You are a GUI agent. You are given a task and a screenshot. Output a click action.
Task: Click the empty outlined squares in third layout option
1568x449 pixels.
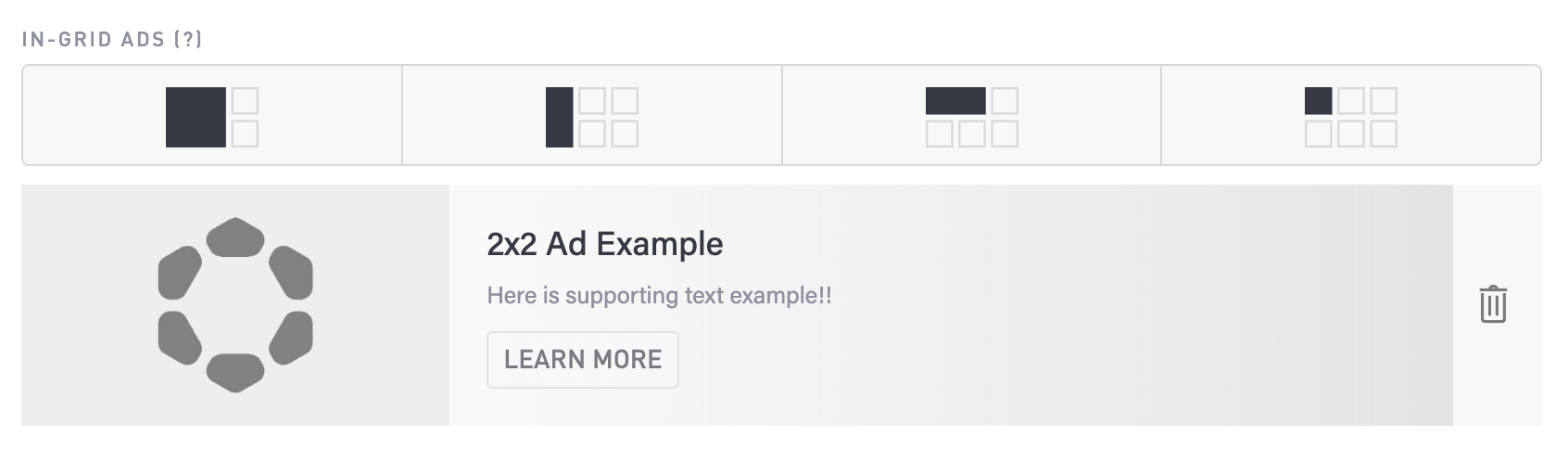(971, 134)
